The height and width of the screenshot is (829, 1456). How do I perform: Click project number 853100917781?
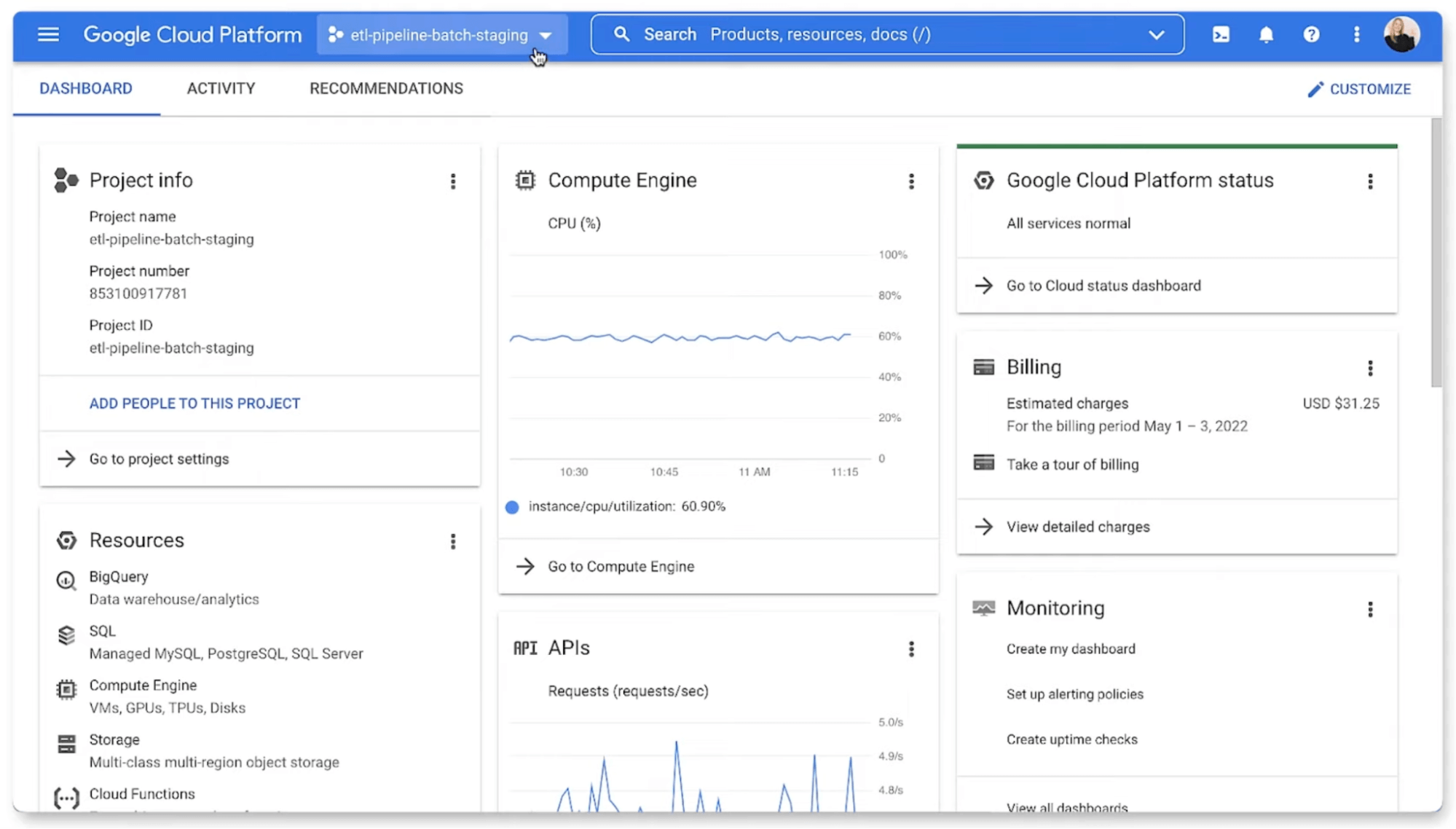(138, 294)
